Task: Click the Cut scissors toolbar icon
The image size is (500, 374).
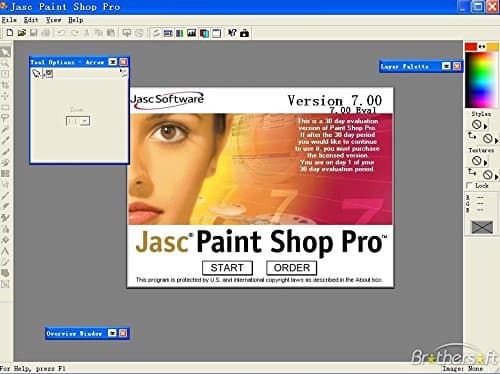Action: pyautogui.click(x=87, y=33)
